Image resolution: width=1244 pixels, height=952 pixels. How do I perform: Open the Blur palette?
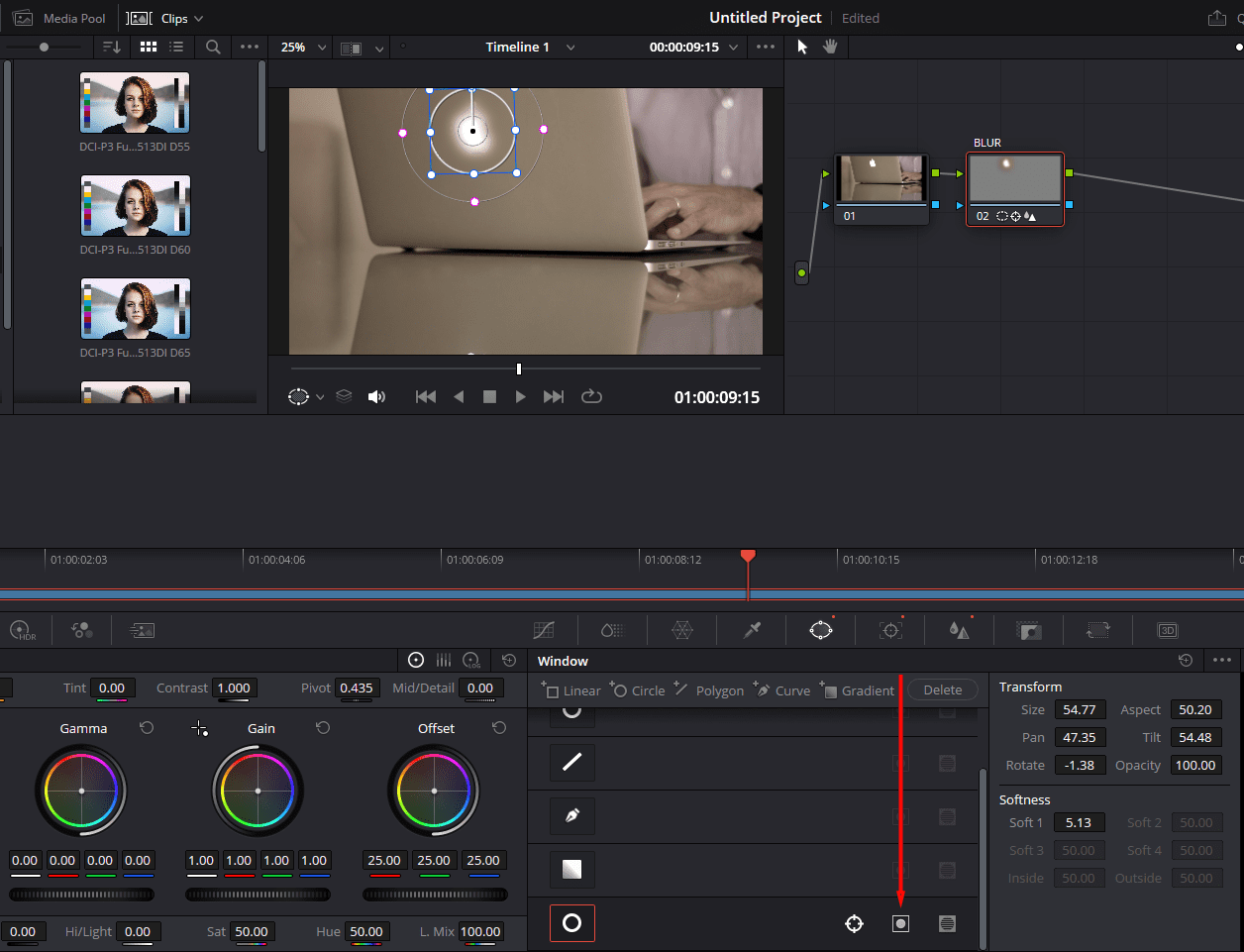point(959,630)
